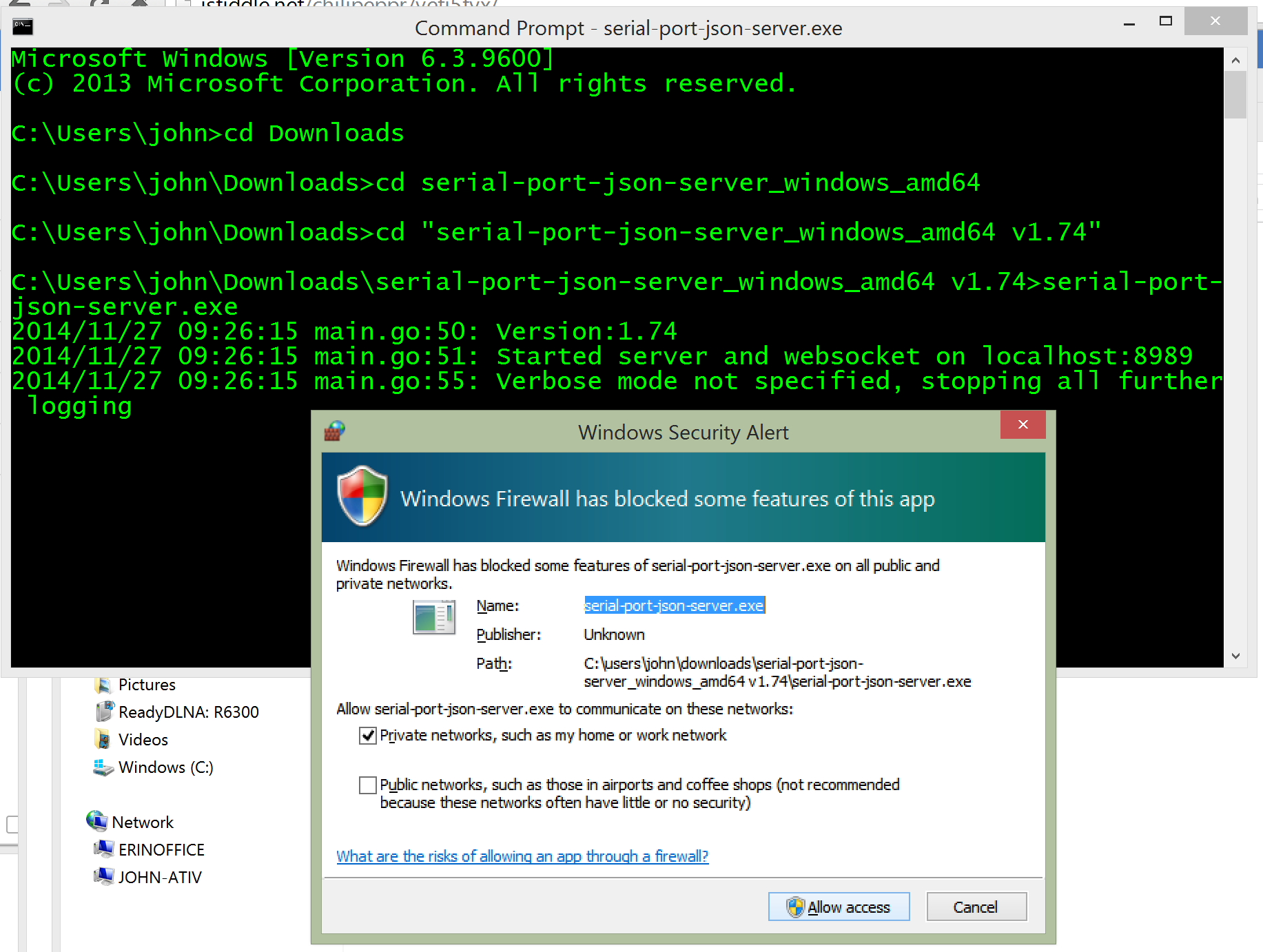This screenshot has width=1263, height=952.
Task: Click the Path value text in alert
Action: pyautogui.click(x=777, y=672)
